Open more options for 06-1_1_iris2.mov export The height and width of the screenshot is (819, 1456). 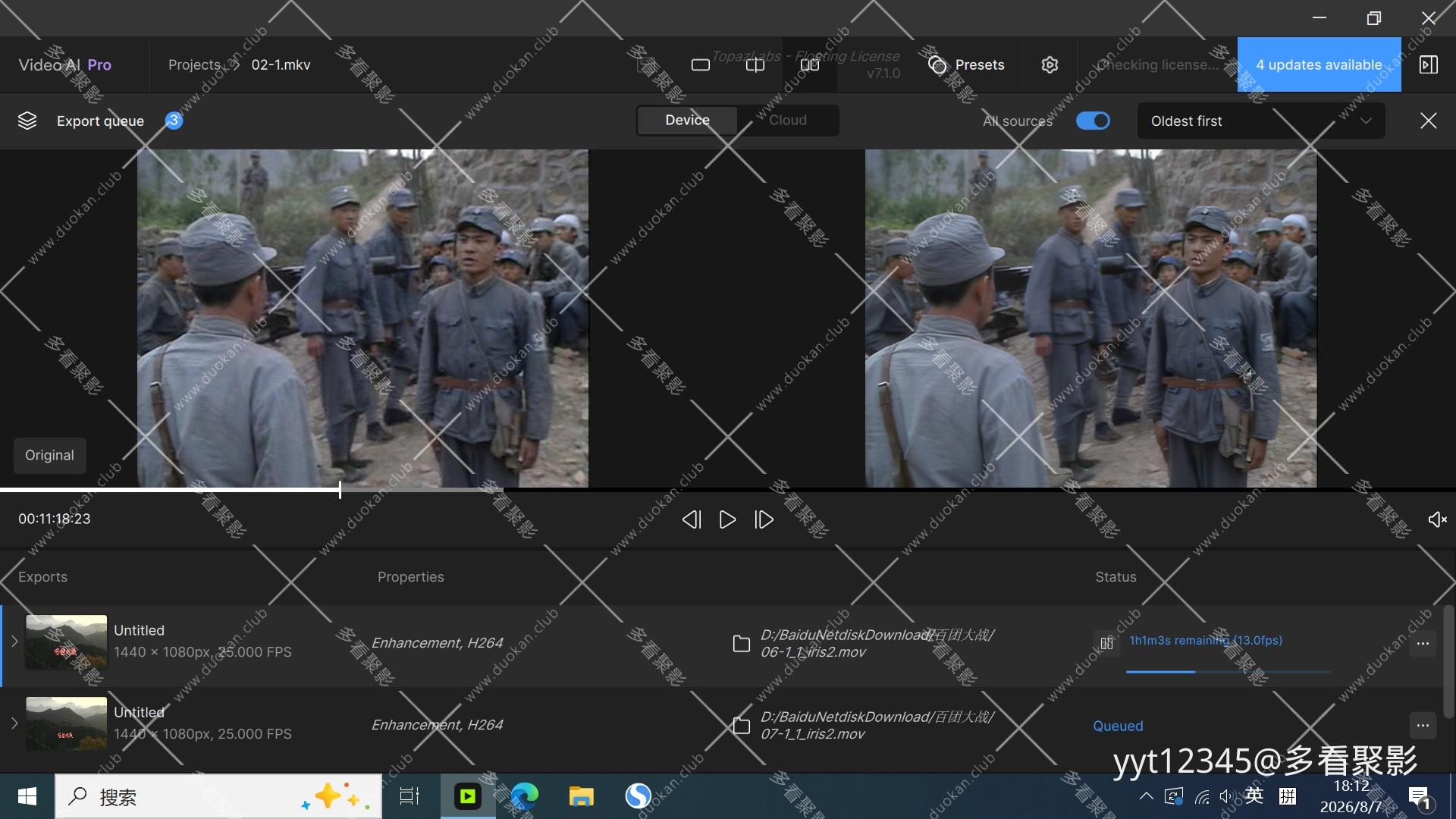coord(1423,644)
